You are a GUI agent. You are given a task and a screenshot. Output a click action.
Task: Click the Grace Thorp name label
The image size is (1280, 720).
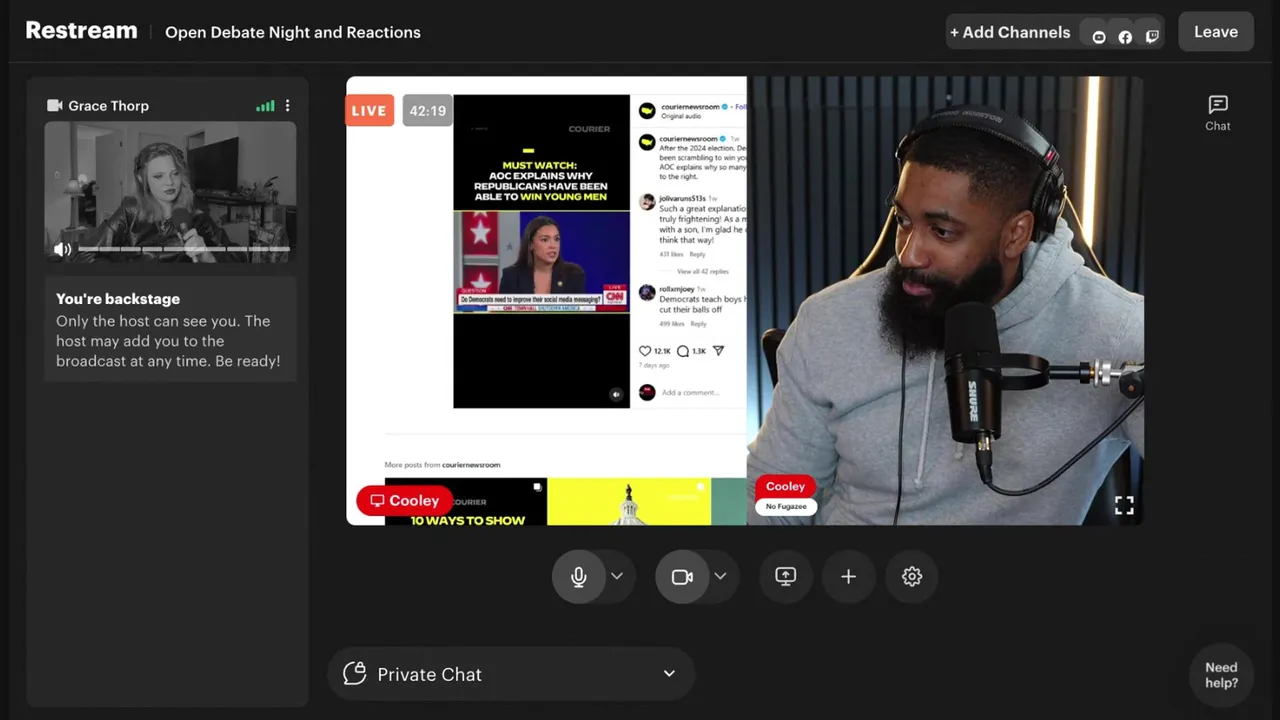point(108,105)
